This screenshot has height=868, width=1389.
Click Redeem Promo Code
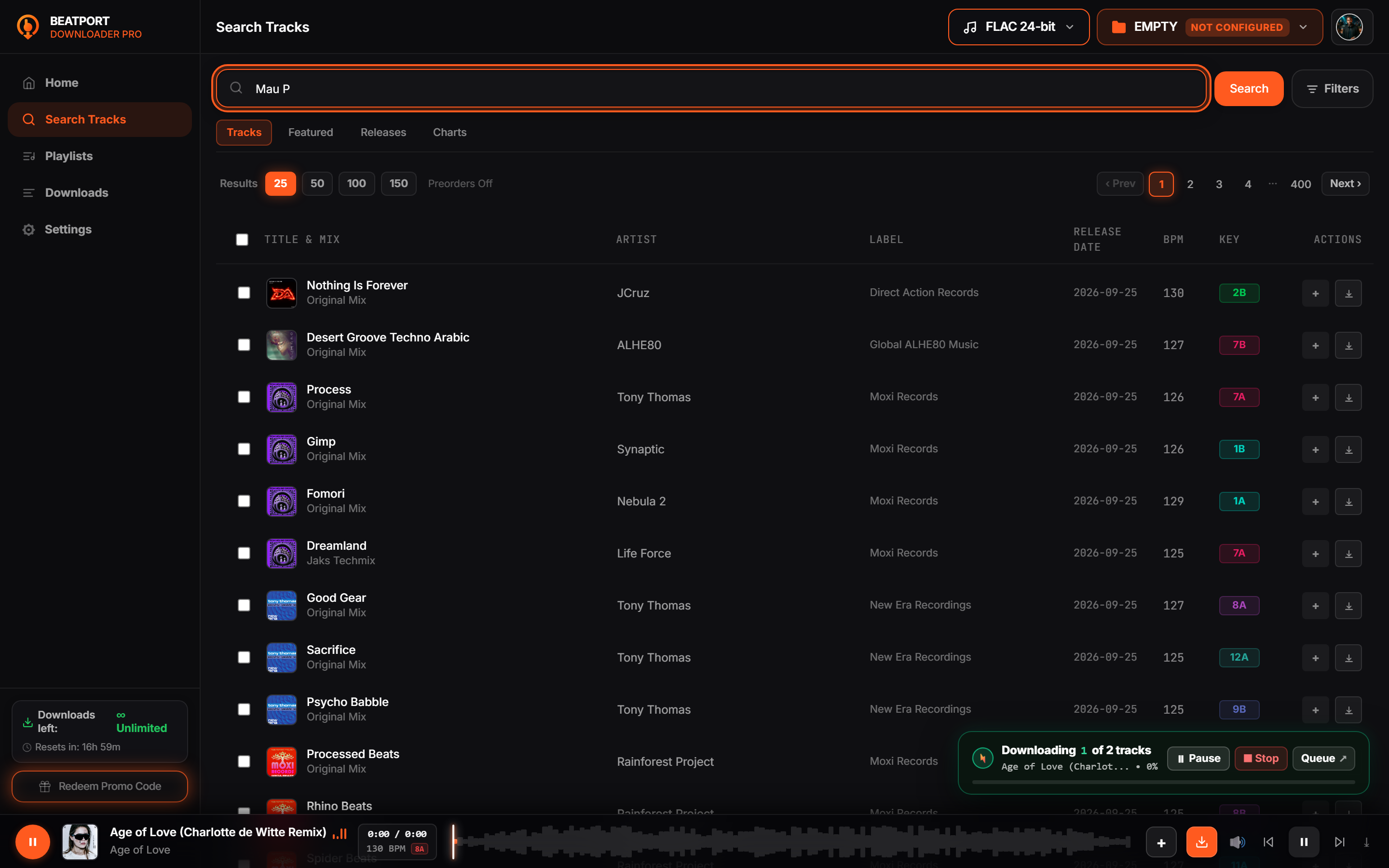coord(100,787)
